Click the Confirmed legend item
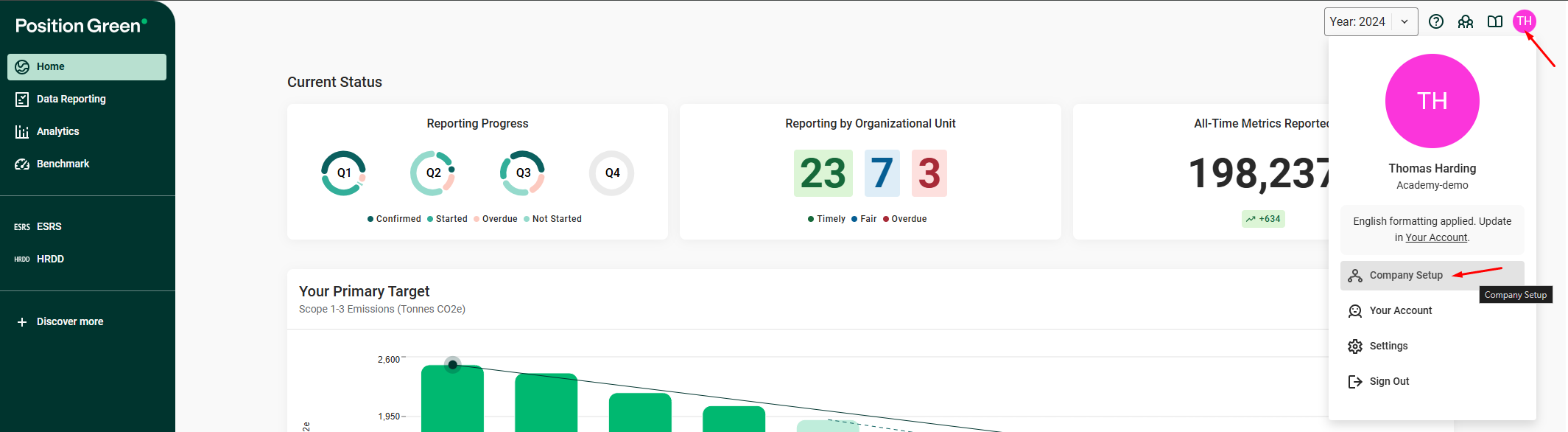 pos(394,219)
